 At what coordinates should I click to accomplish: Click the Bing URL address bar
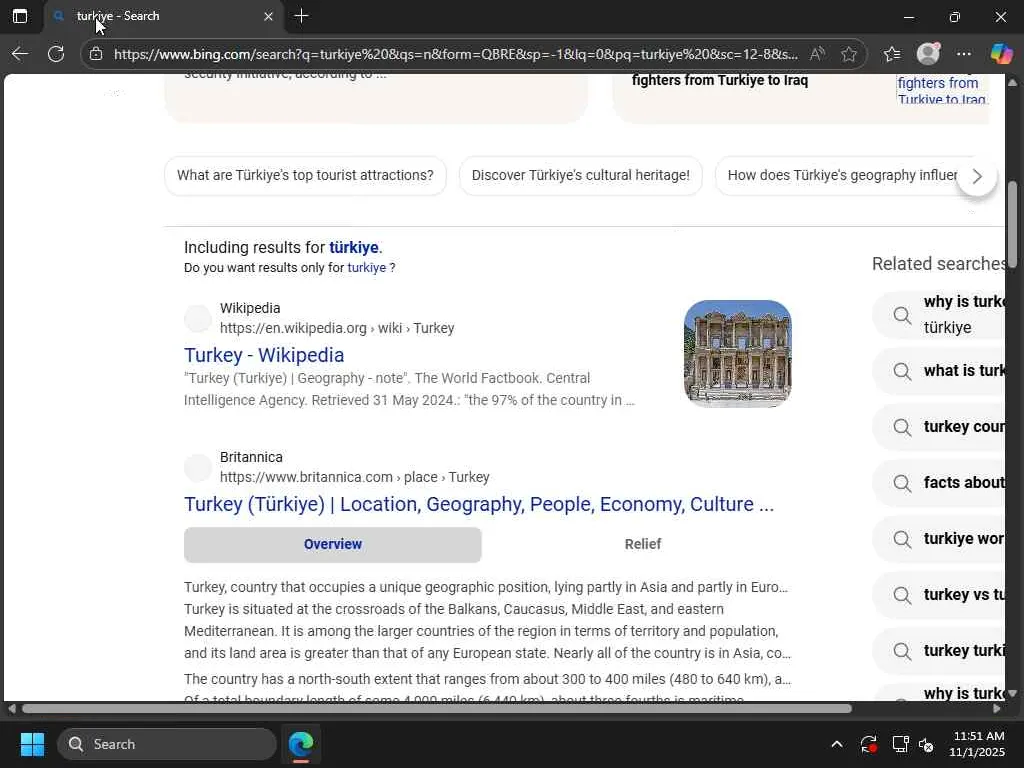455,54
